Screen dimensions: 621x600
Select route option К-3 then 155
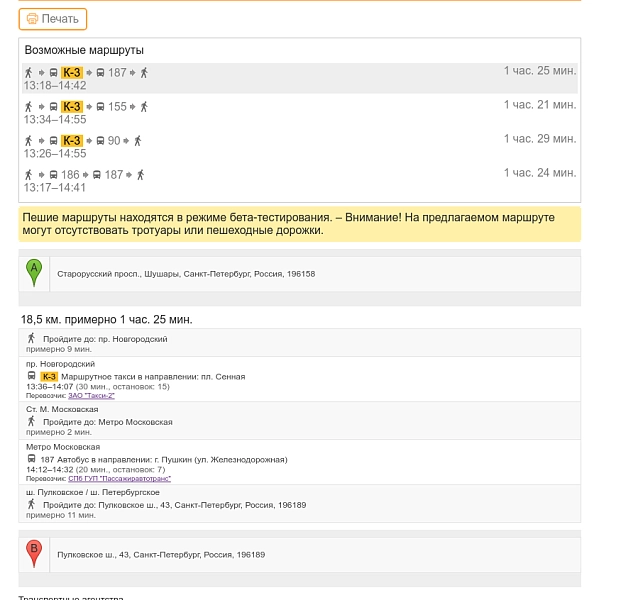[300, 112]
